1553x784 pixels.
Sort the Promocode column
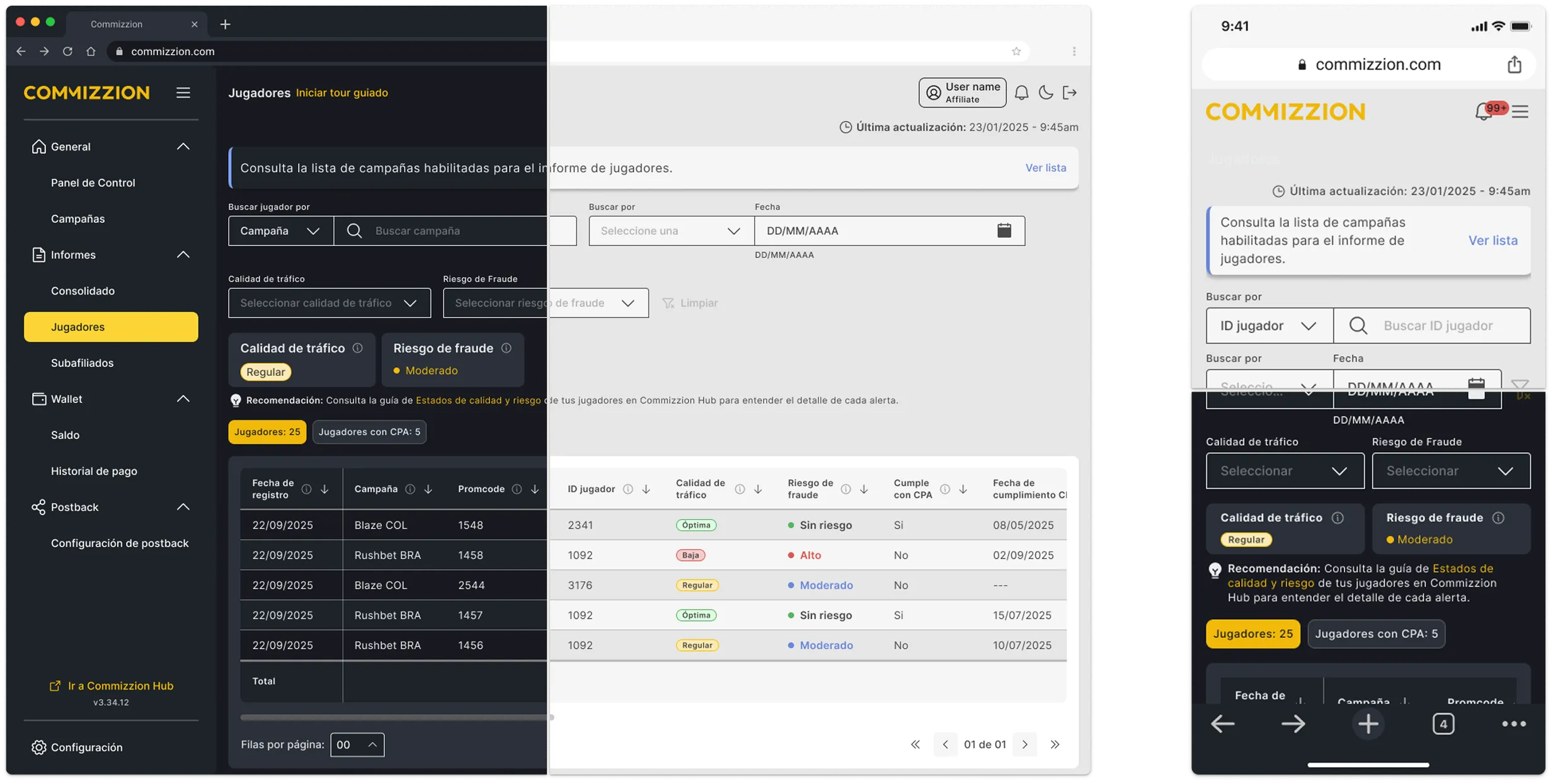coord(534,489)
